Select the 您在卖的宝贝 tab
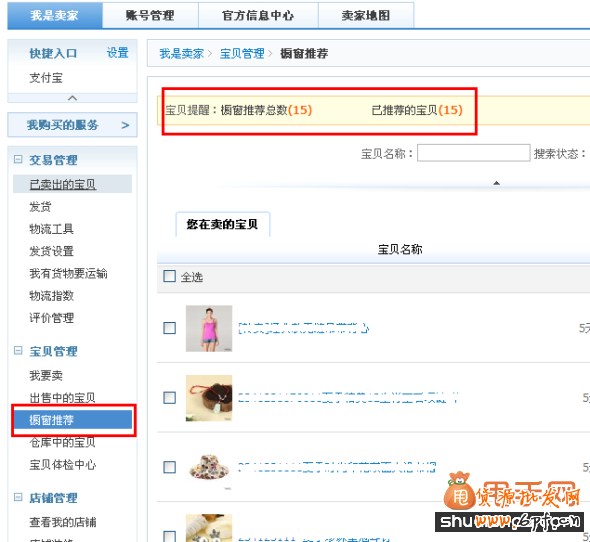The height and width of the screenshot is (542, 590). [x=222, y=224]
